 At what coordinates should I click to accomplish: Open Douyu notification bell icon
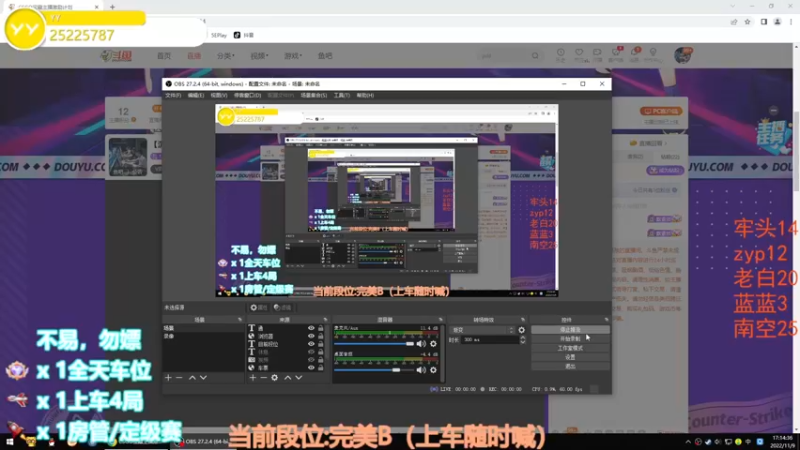point(634,53)
